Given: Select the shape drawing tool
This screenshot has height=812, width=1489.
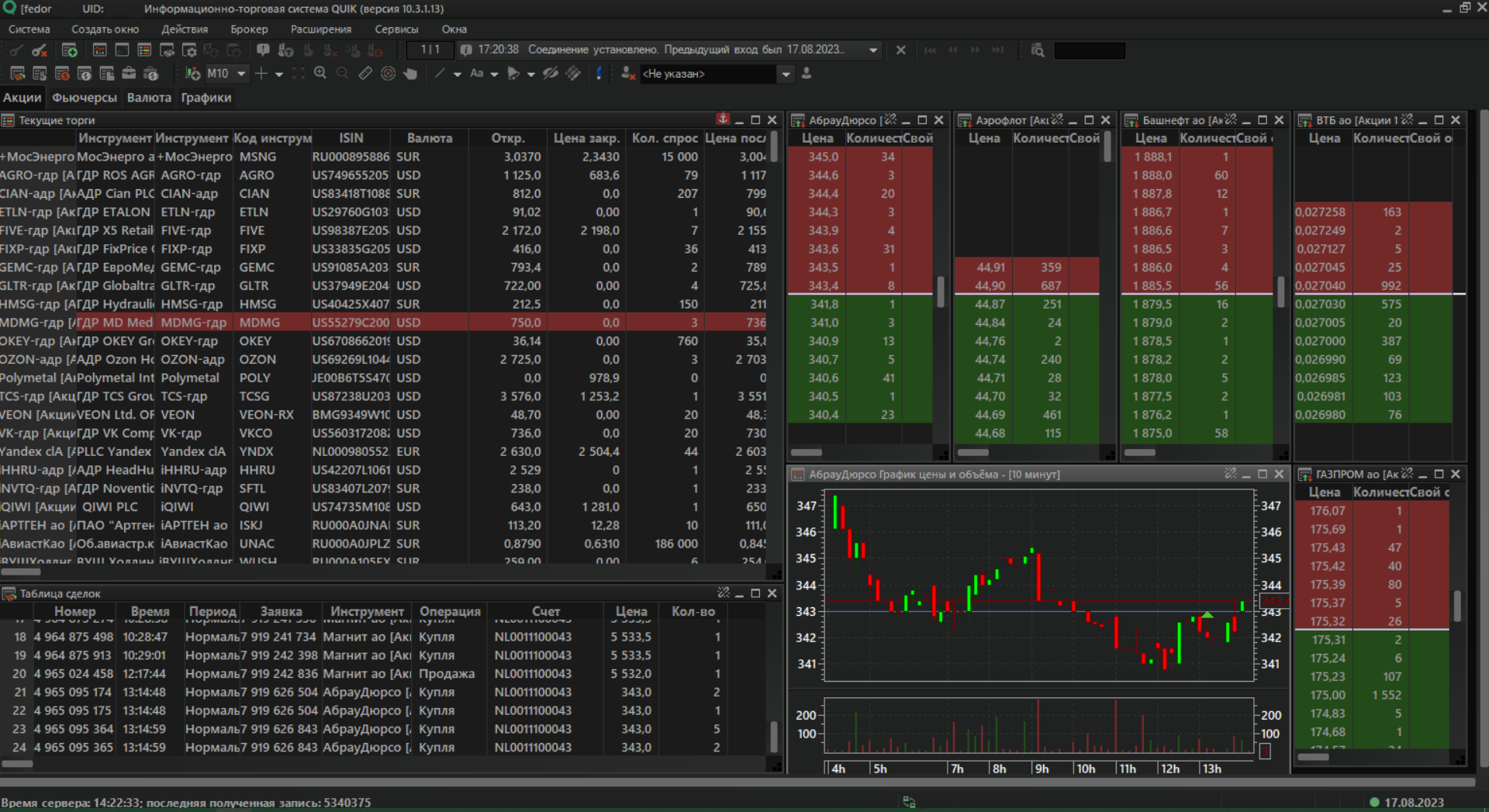Looking at the screenshot, I should [513, 74].
